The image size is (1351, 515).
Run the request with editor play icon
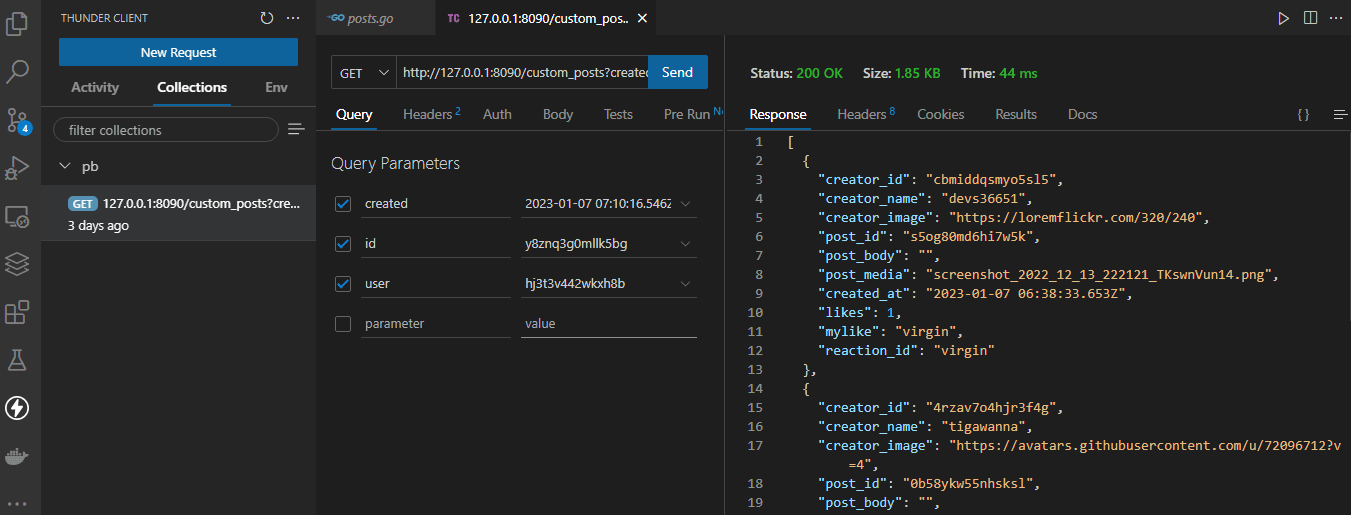(1283, 18)
